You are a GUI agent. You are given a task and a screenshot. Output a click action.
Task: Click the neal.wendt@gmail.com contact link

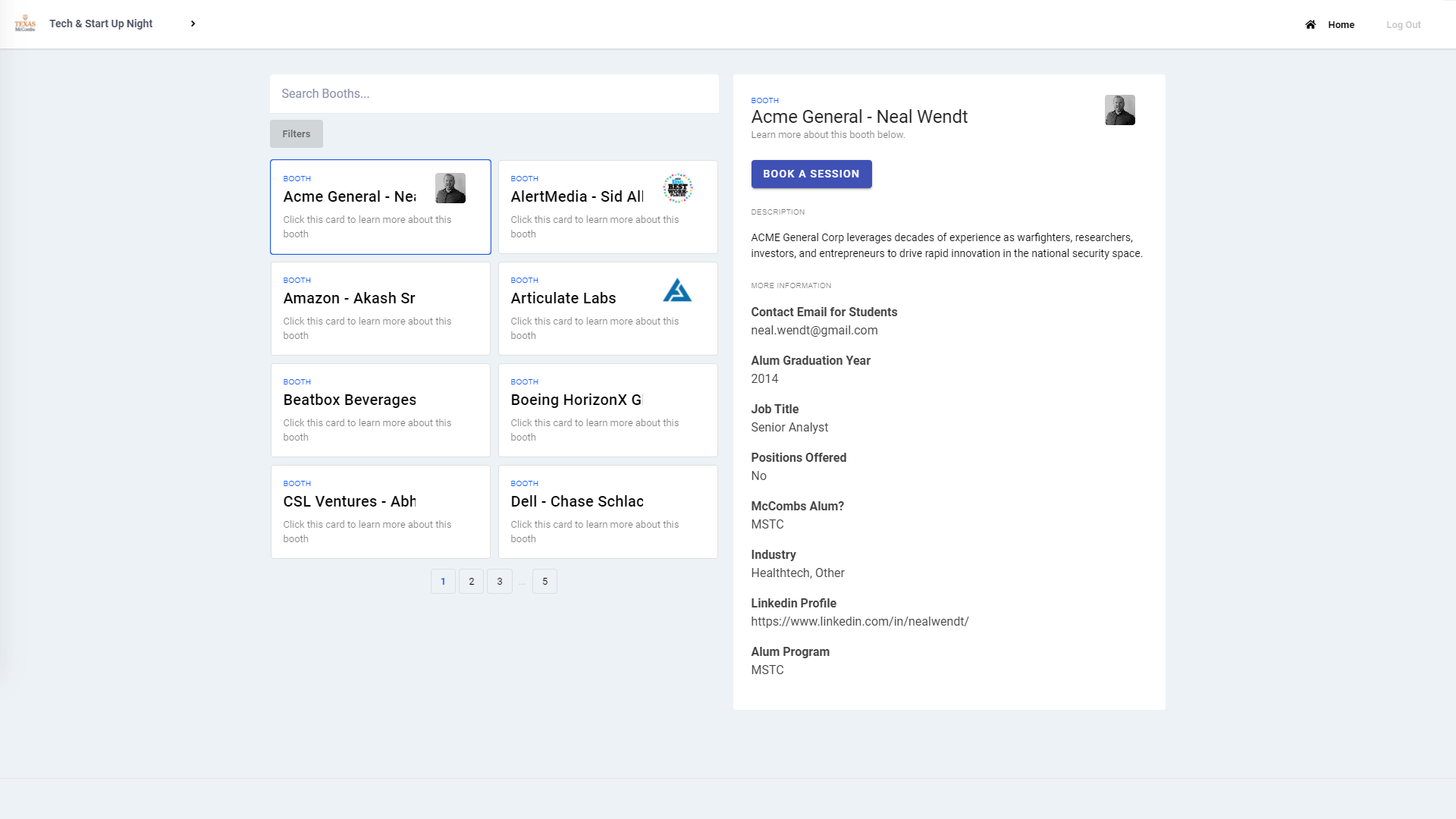tap(814, 330)
